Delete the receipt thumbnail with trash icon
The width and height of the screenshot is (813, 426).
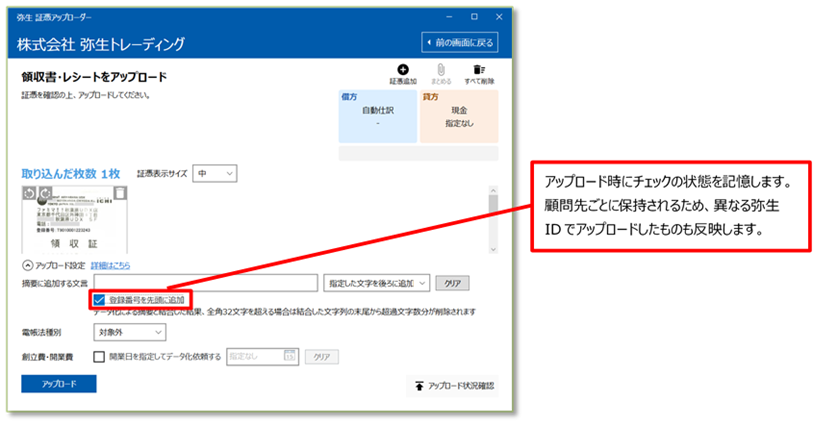tap(120, 193)
